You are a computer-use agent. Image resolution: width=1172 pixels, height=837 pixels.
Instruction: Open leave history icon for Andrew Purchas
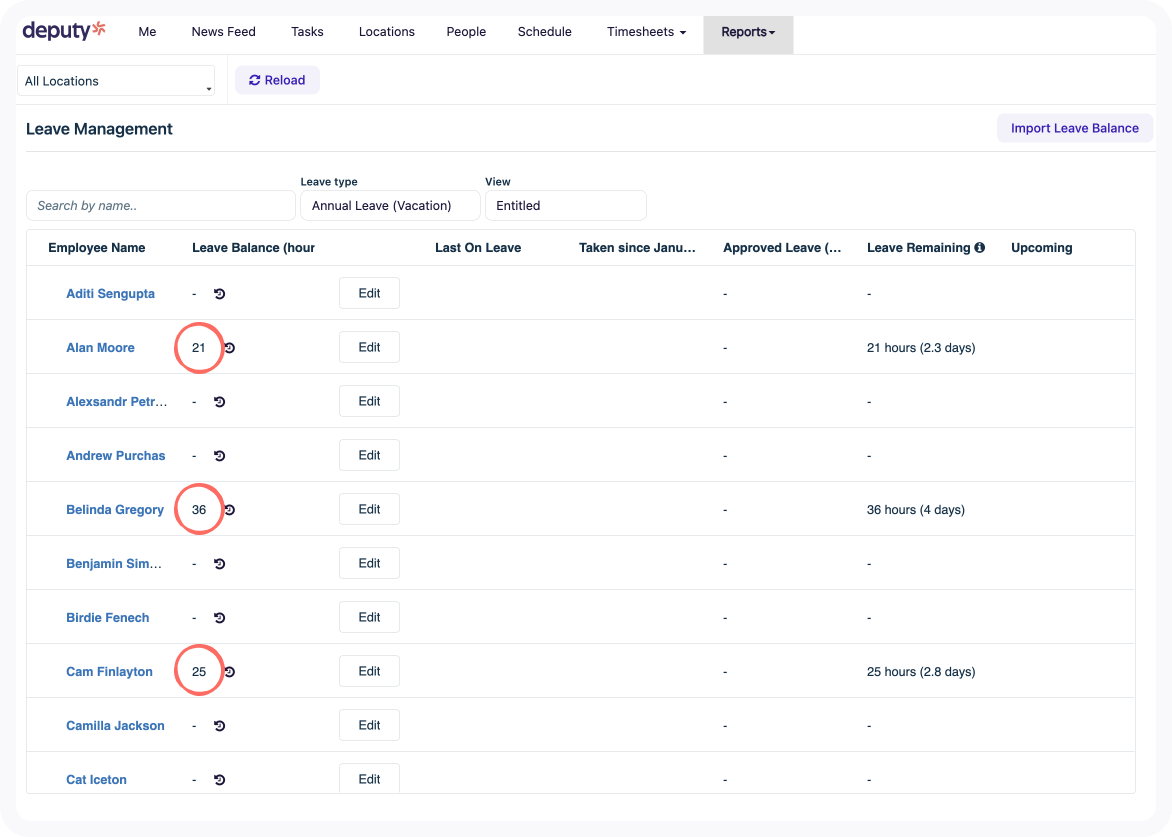pyautogui.click(x=219, y=456)
